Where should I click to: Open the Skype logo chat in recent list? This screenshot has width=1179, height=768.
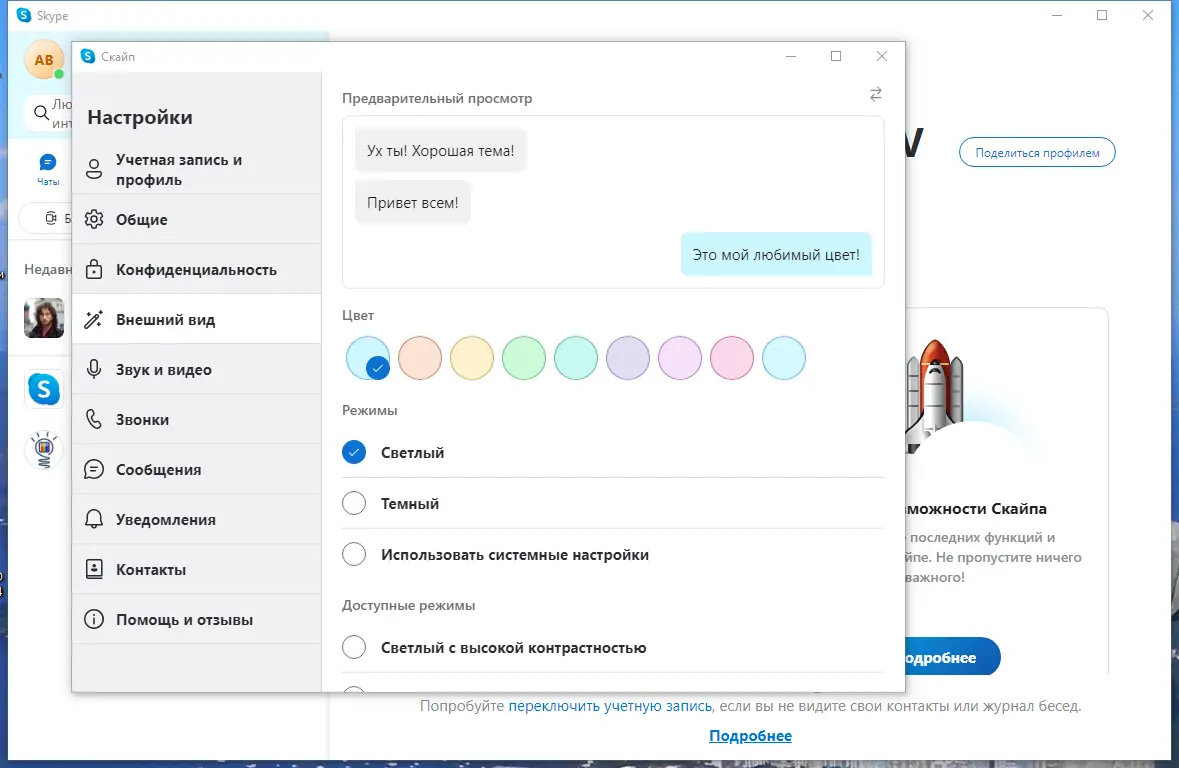coord(44,390)
